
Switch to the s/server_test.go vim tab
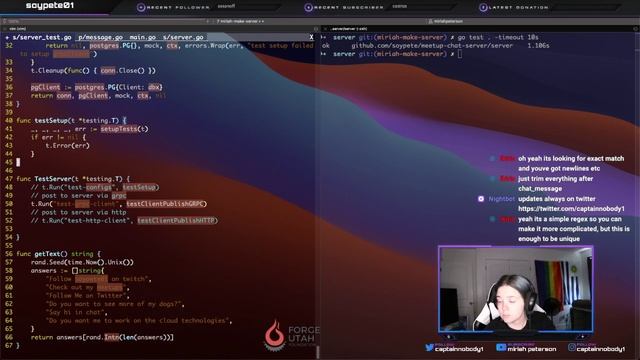(42, 37)
